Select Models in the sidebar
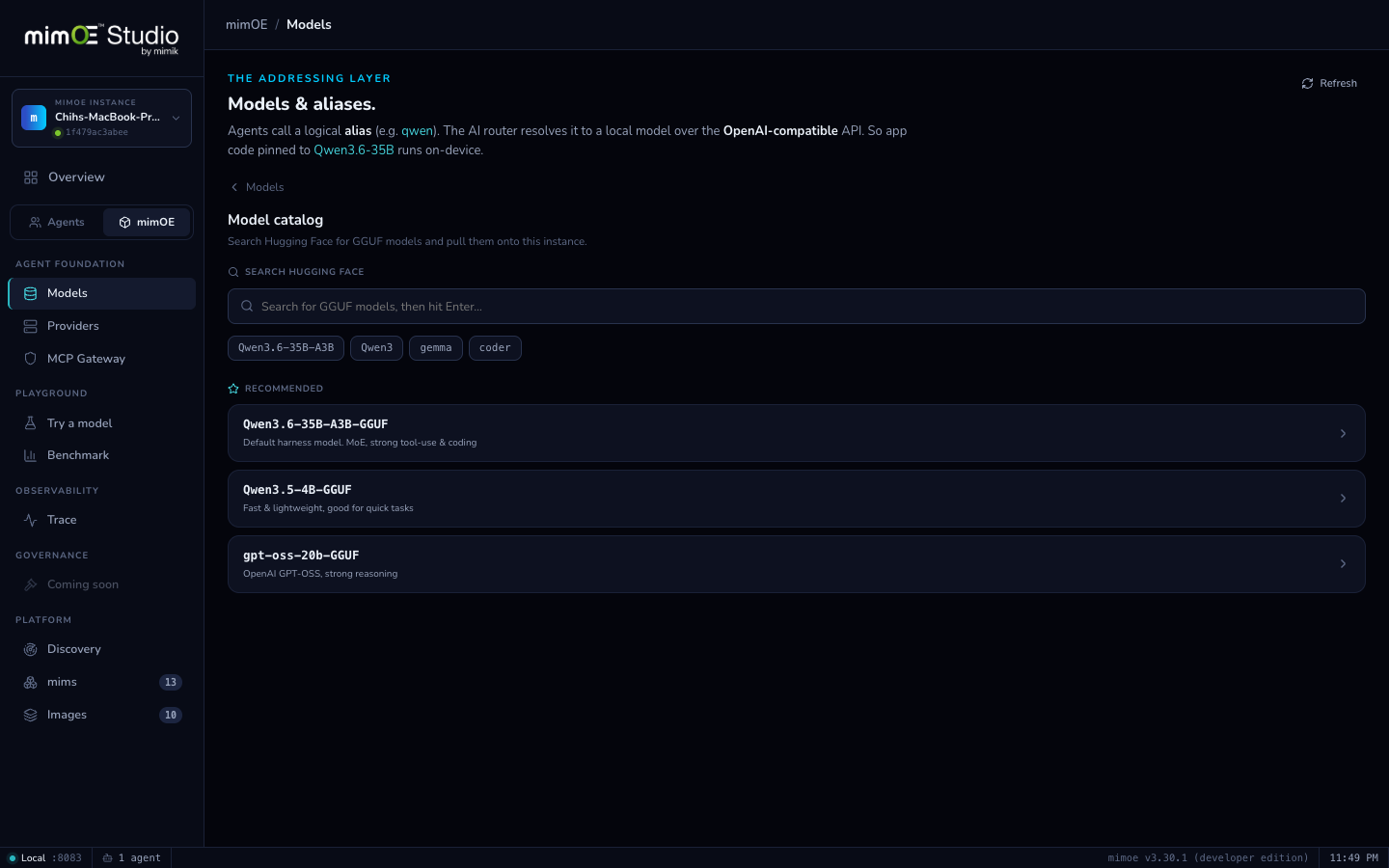Screen dimensions: 1389x868 [101, 293]
